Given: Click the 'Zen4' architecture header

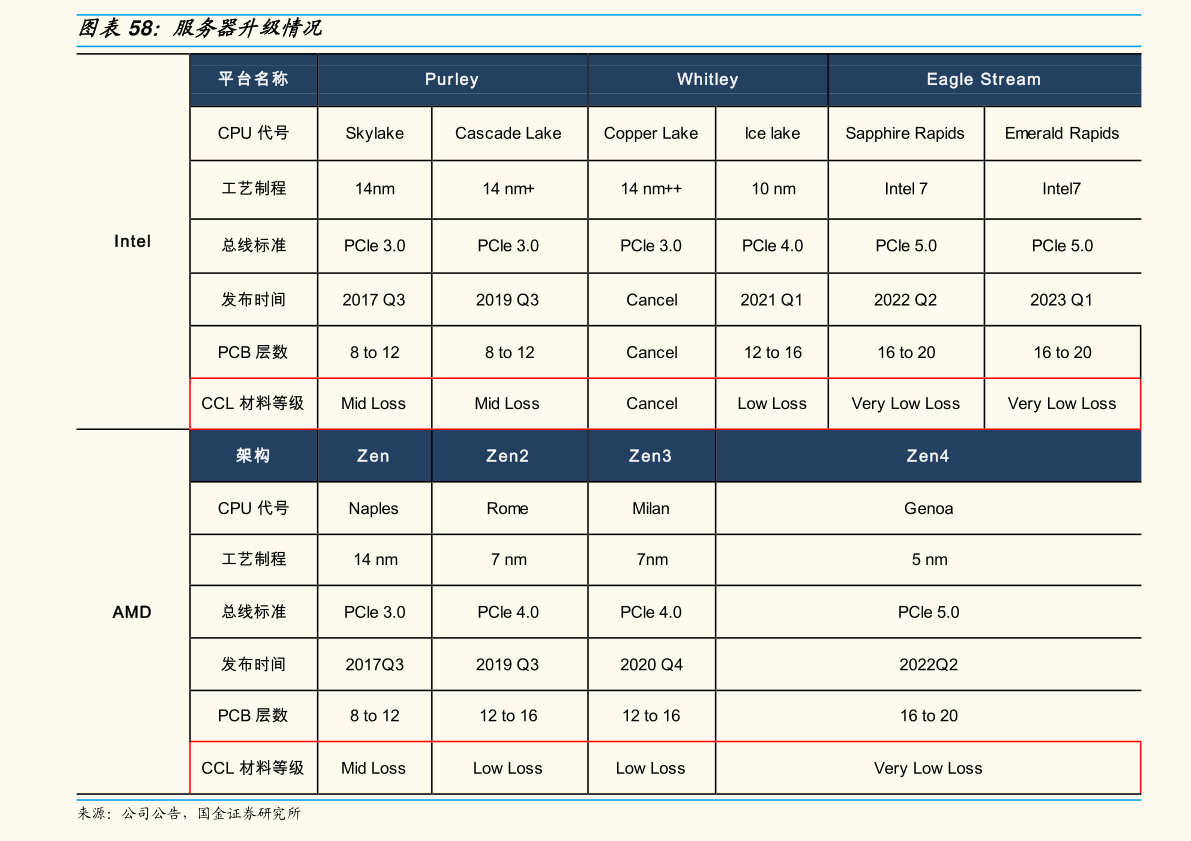Looking at the screenshot, I should pyautogui.click(x=928, y=456).
